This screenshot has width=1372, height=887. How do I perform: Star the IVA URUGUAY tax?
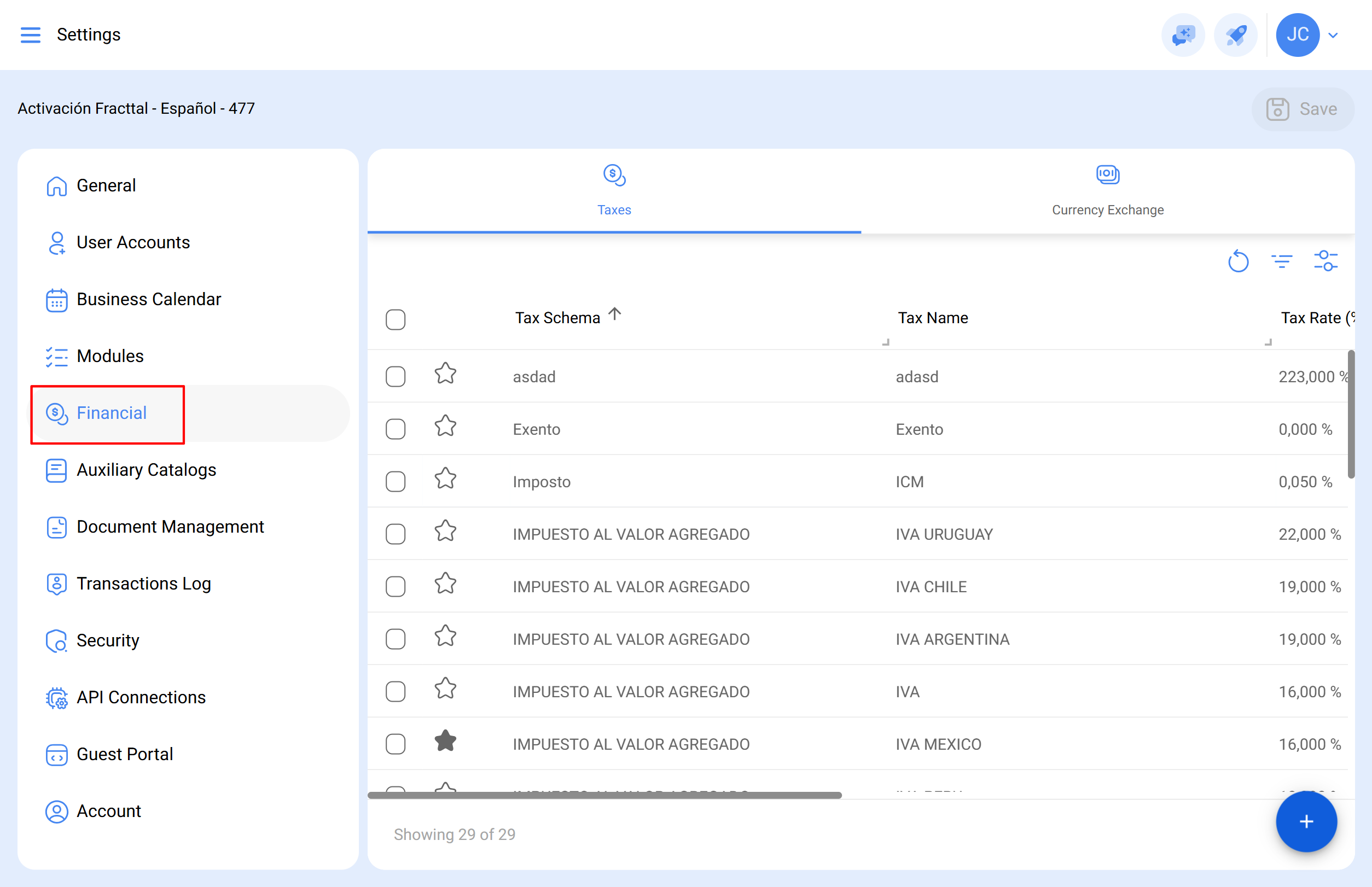pyautogui.click(x=445, y=530)
